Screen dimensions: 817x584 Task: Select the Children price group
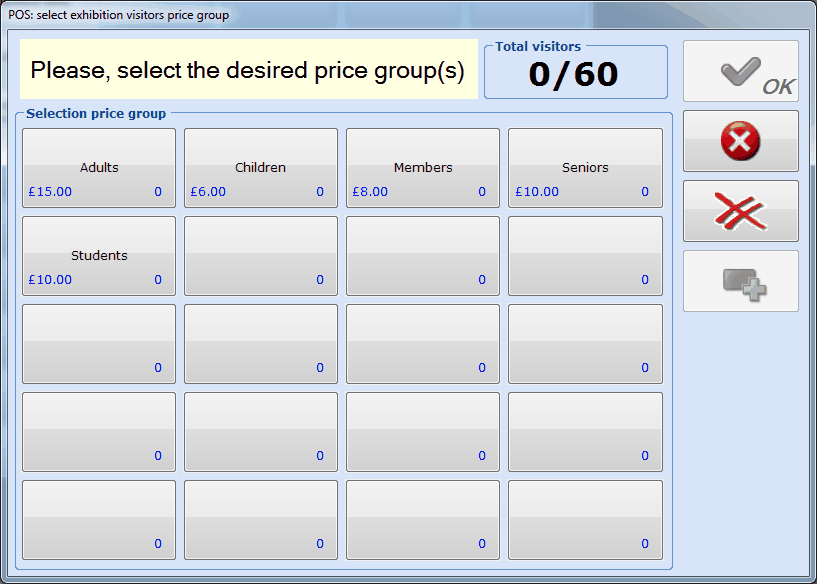click(261, 167)
